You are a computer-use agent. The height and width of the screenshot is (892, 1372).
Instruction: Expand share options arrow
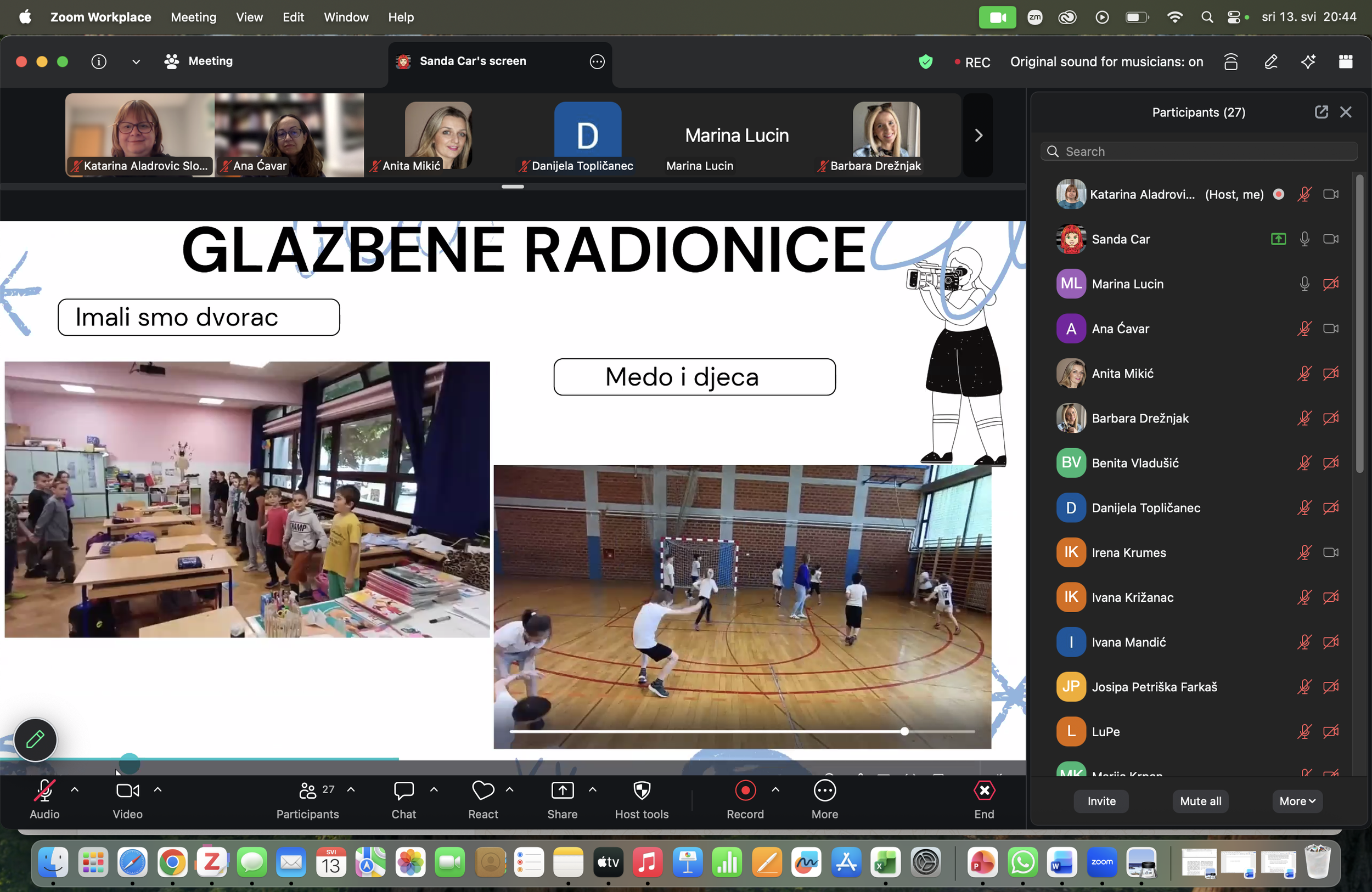(x=592, y=790)
